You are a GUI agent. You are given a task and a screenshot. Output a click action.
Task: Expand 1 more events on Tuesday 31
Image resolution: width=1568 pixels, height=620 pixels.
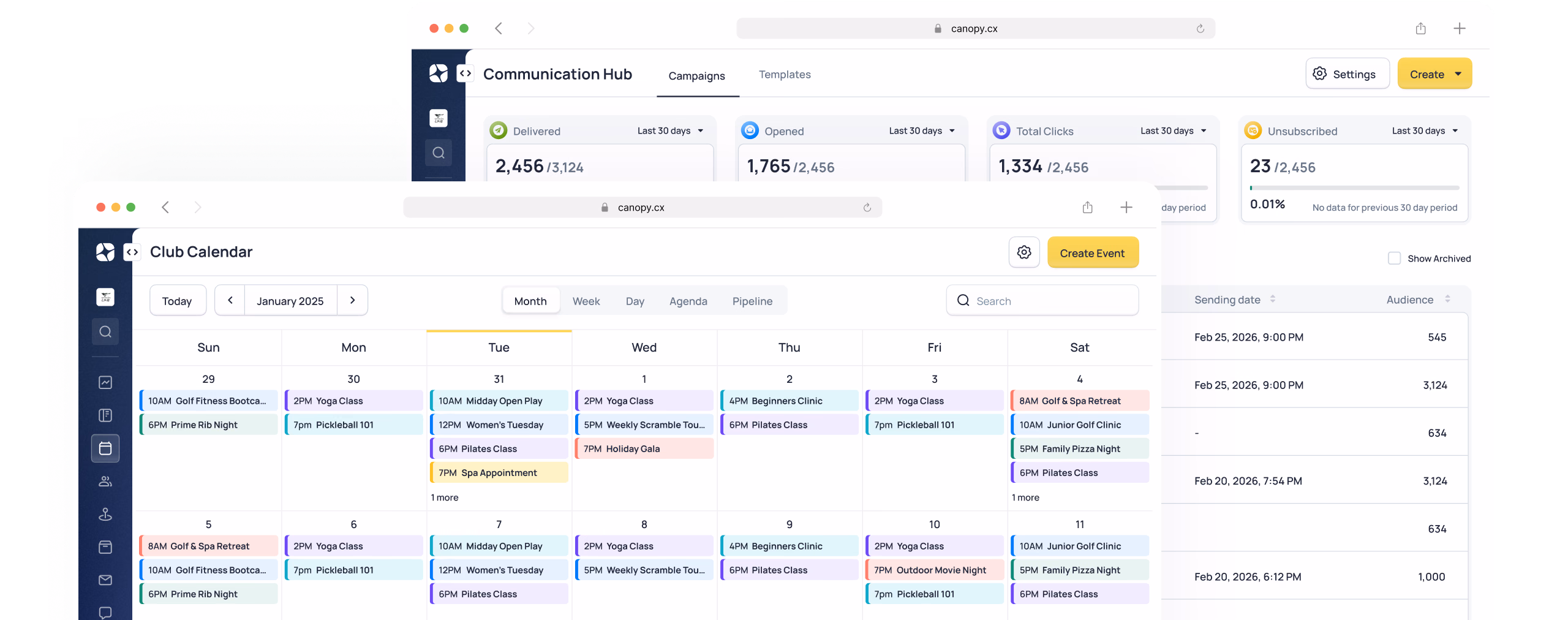445,497
